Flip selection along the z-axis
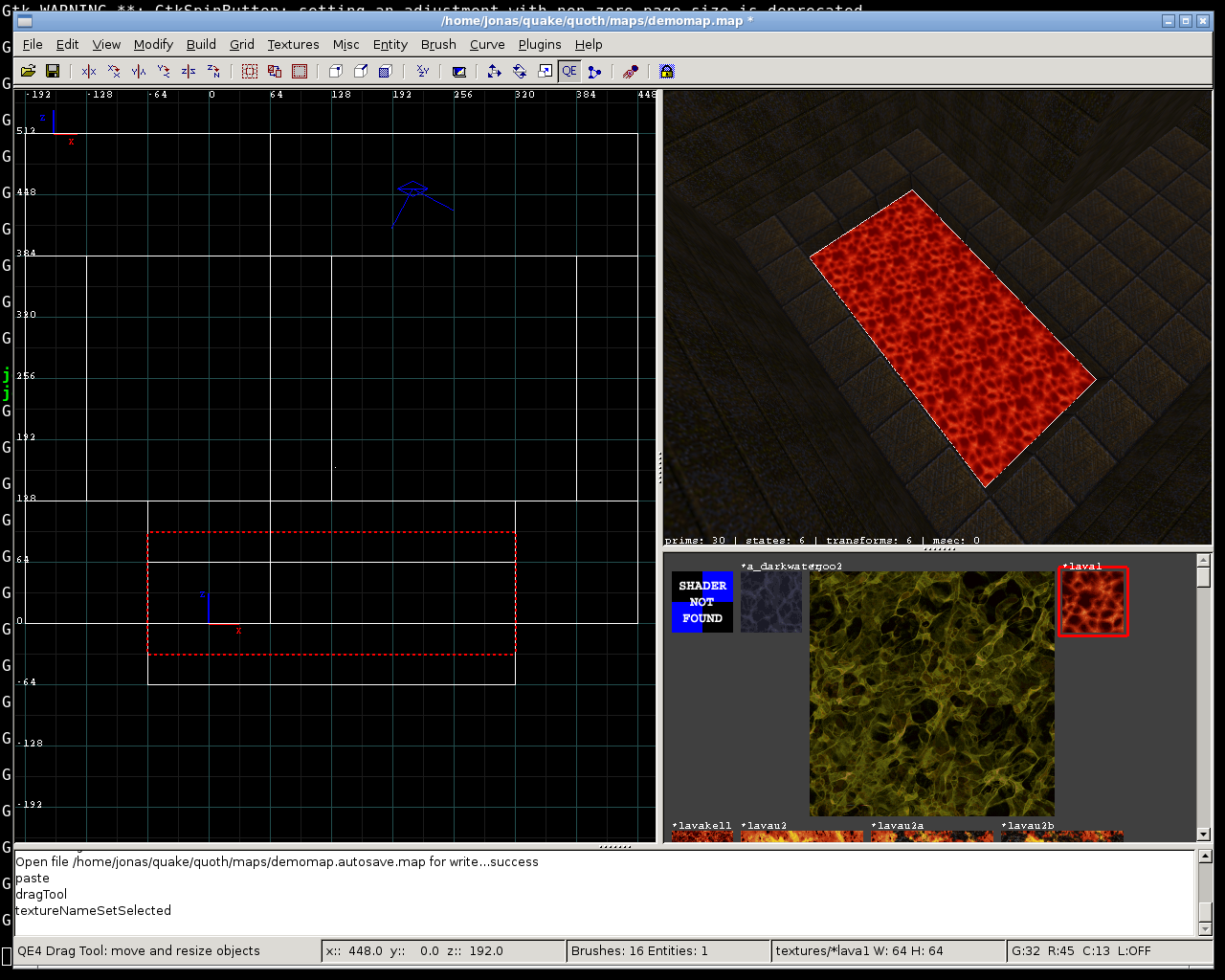 click(189, 71)
